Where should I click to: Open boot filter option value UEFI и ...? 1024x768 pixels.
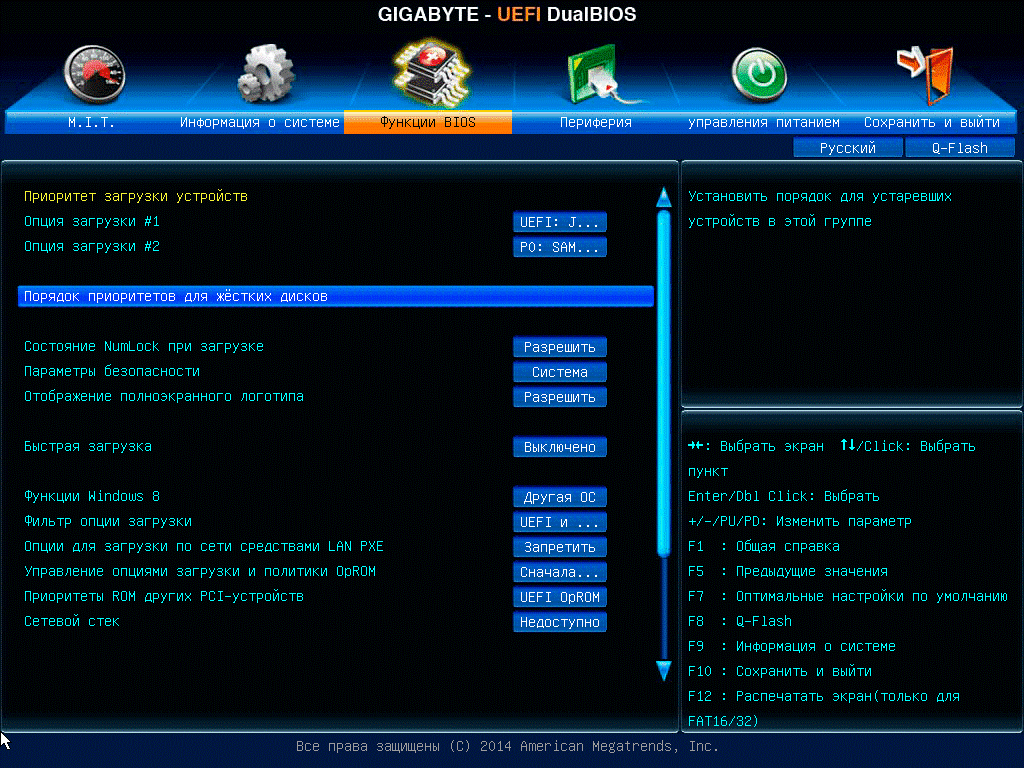pyautogui.click(x=560, y=522)
